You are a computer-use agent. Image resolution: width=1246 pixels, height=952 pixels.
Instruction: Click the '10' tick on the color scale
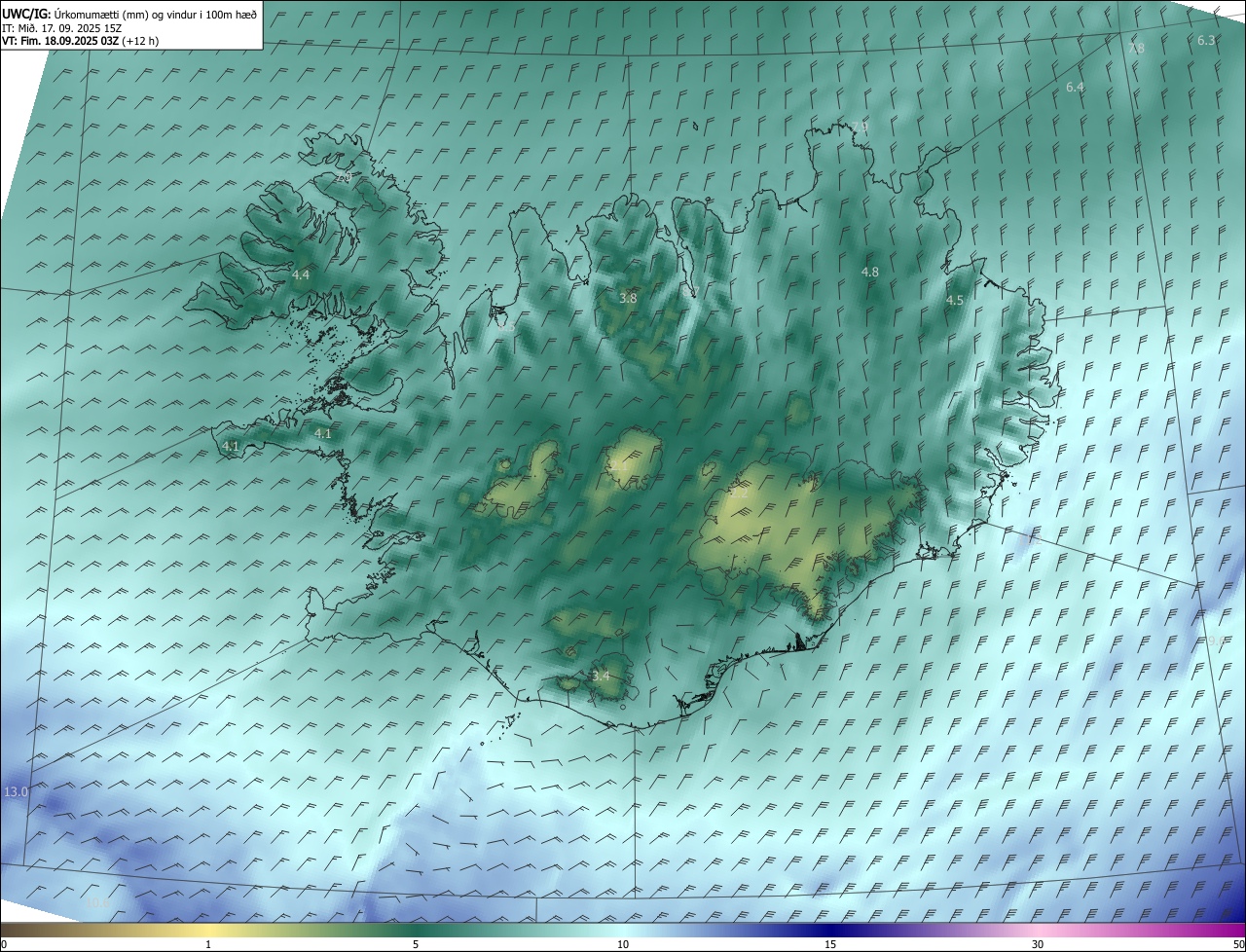[623, 944]
